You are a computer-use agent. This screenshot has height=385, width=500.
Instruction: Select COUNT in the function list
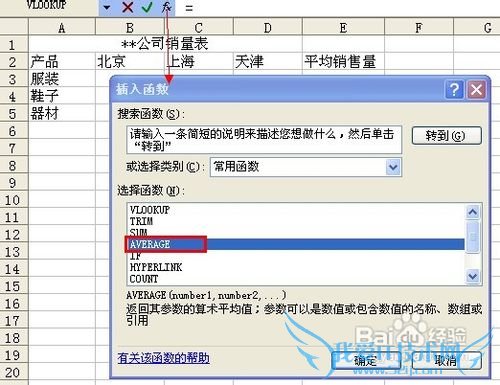click(295, 279)
